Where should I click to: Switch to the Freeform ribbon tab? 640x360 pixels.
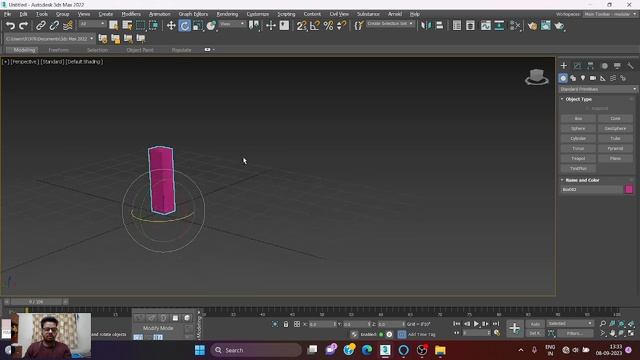pos(59,50)
